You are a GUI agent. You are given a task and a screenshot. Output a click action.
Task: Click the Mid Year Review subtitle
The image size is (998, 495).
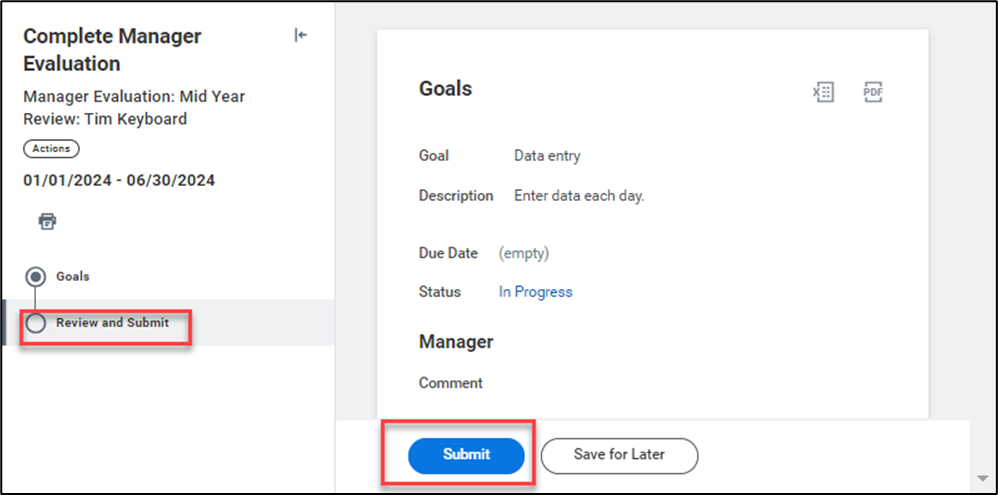[x=134, y=108]
